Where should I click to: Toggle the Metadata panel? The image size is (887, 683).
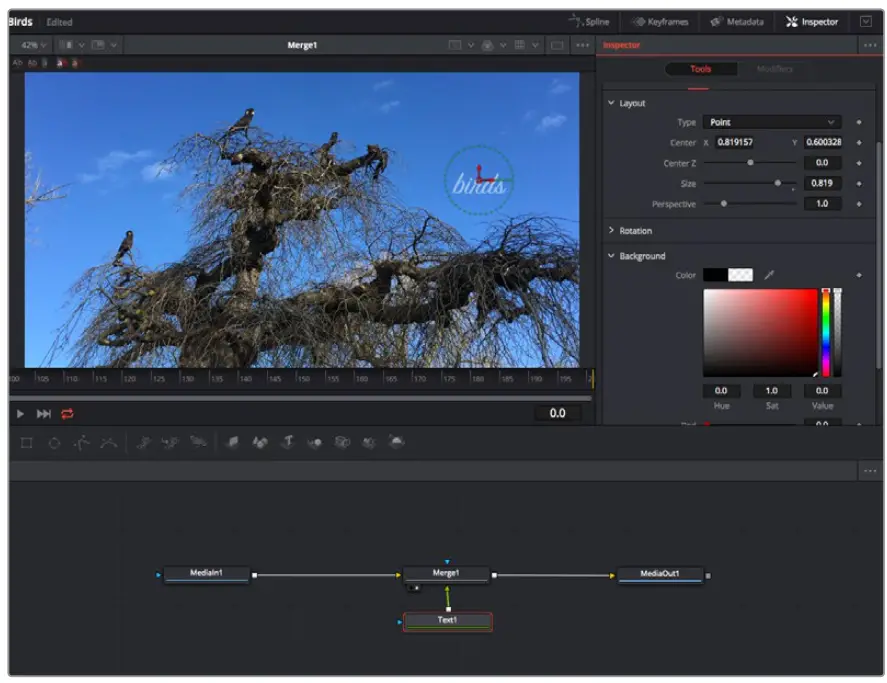[737, 21]
